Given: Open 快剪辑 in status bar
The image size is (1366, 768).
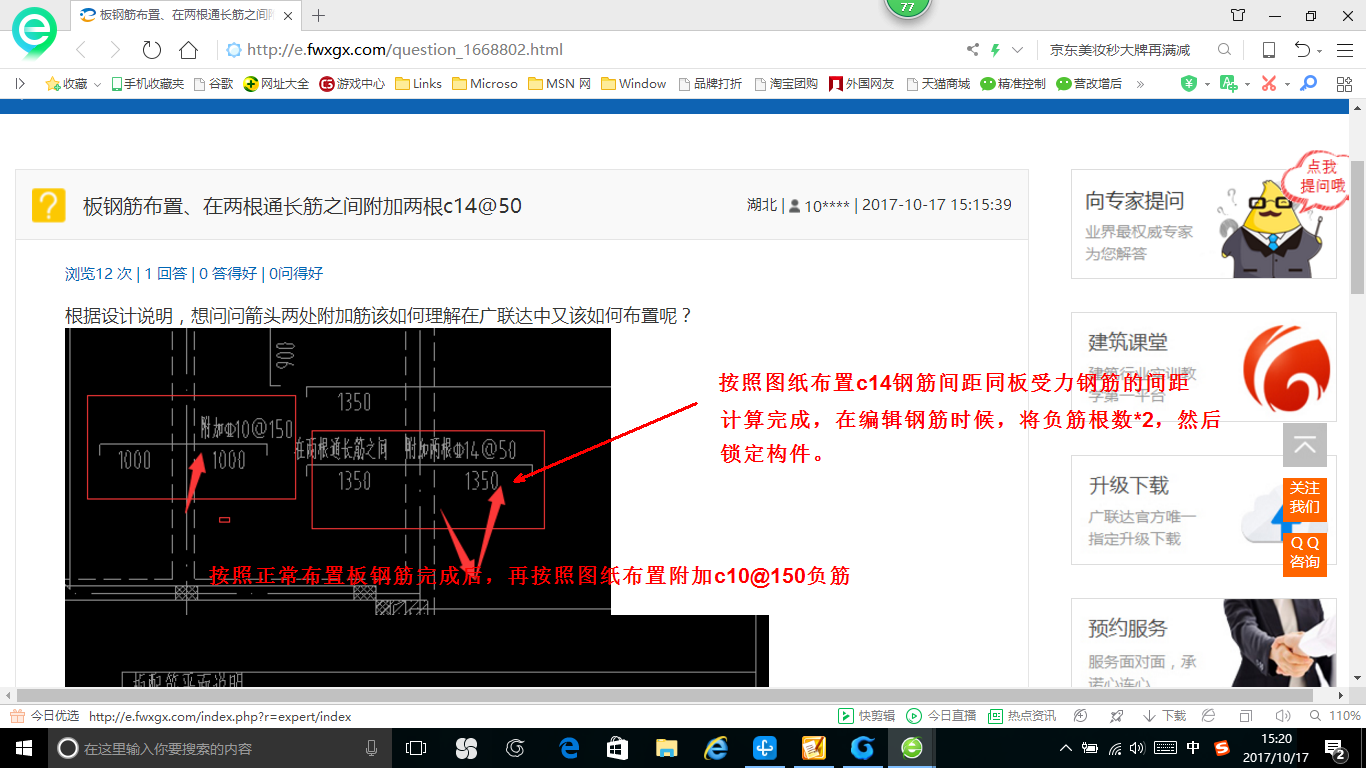Looking at the screenshot, I should tap(866, 716).
